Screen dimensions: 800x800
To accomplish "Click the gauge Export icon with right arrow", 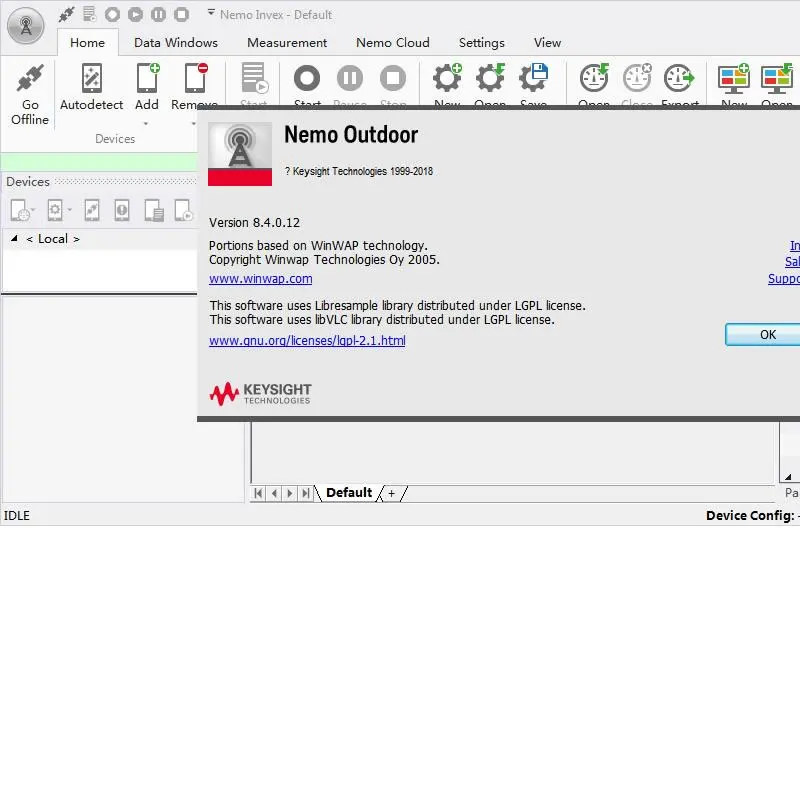I will [x=679, y=78].
